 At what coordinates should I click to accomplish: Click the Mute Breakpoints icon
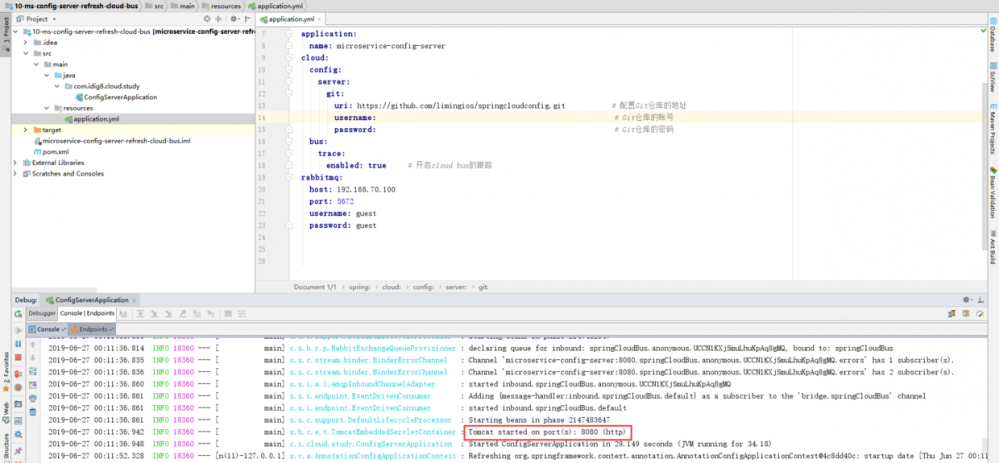tap(18, 387)
